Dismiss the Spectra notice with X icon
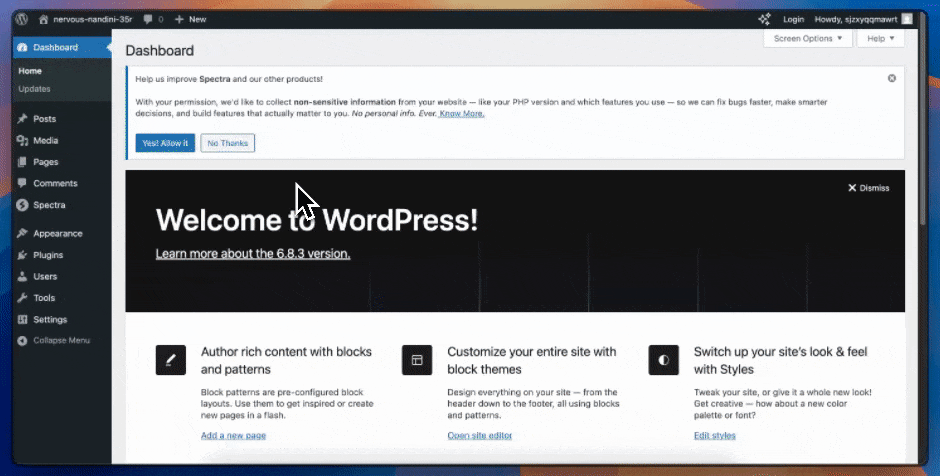Screen dimensions: 940x476 [x=891, y=78]
